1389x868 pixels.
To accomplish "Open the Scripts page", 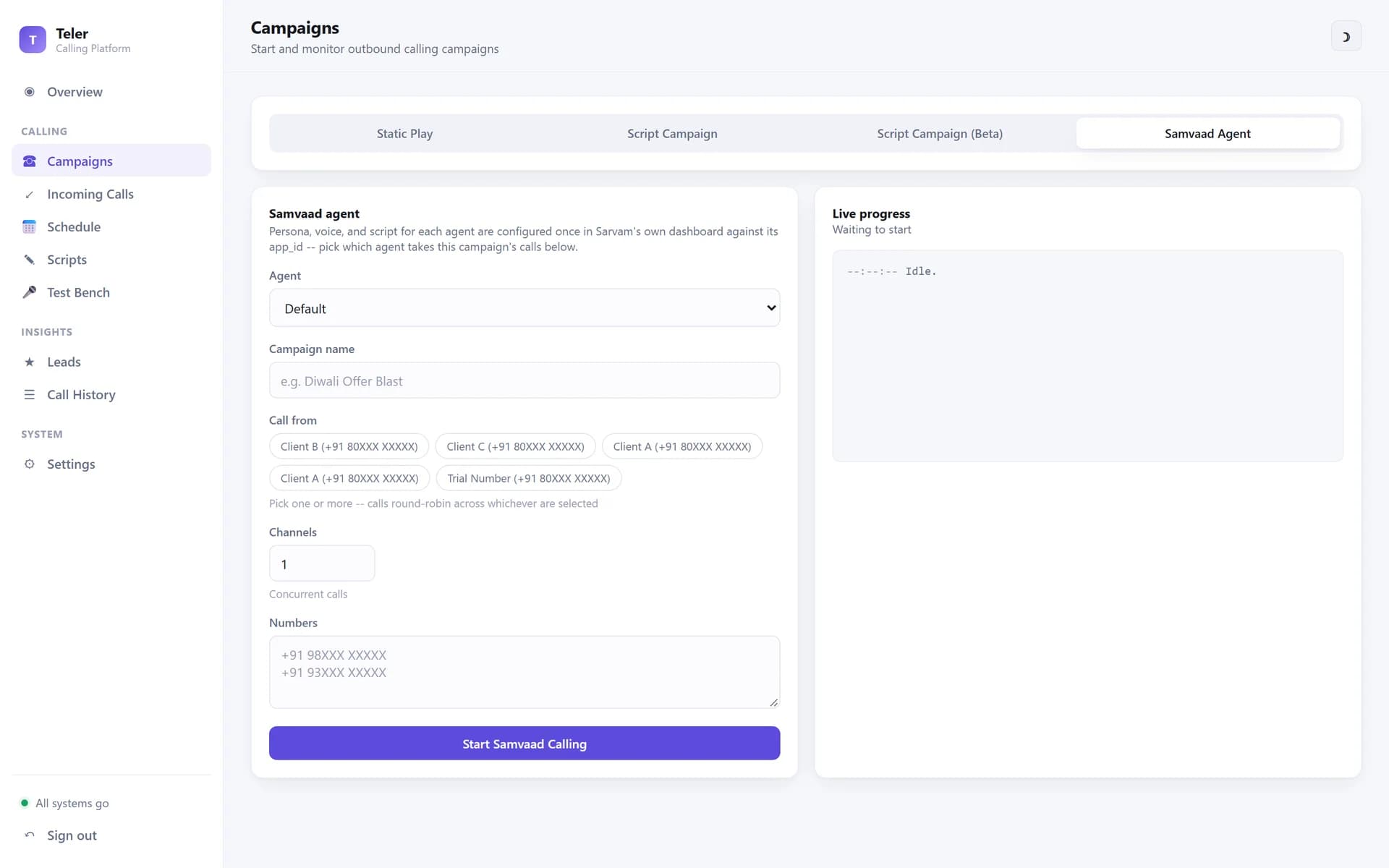I will tap(111, 260).
